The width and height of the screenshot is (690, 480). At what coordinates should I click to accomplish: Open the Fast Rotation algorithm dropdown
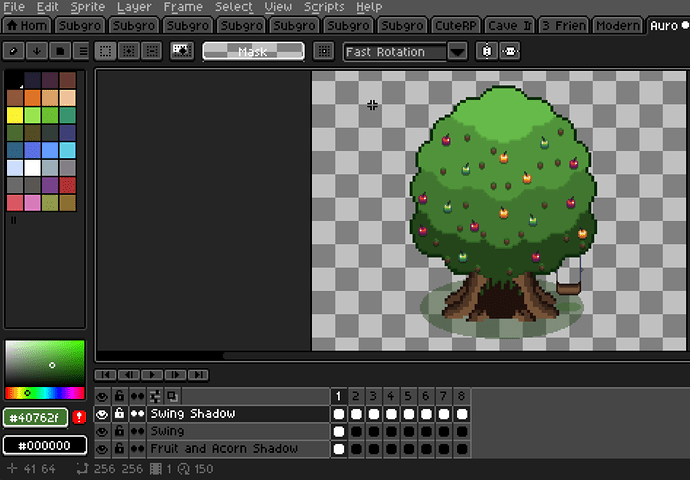(x=457, y=51)
